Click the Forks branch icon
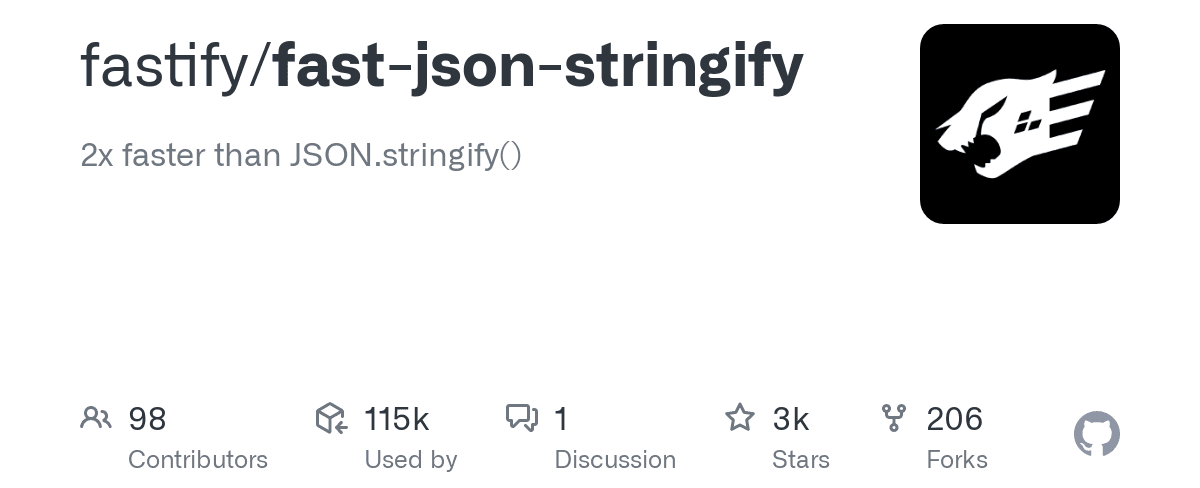This screenshot has height=488, width=1200. [893, 418]
